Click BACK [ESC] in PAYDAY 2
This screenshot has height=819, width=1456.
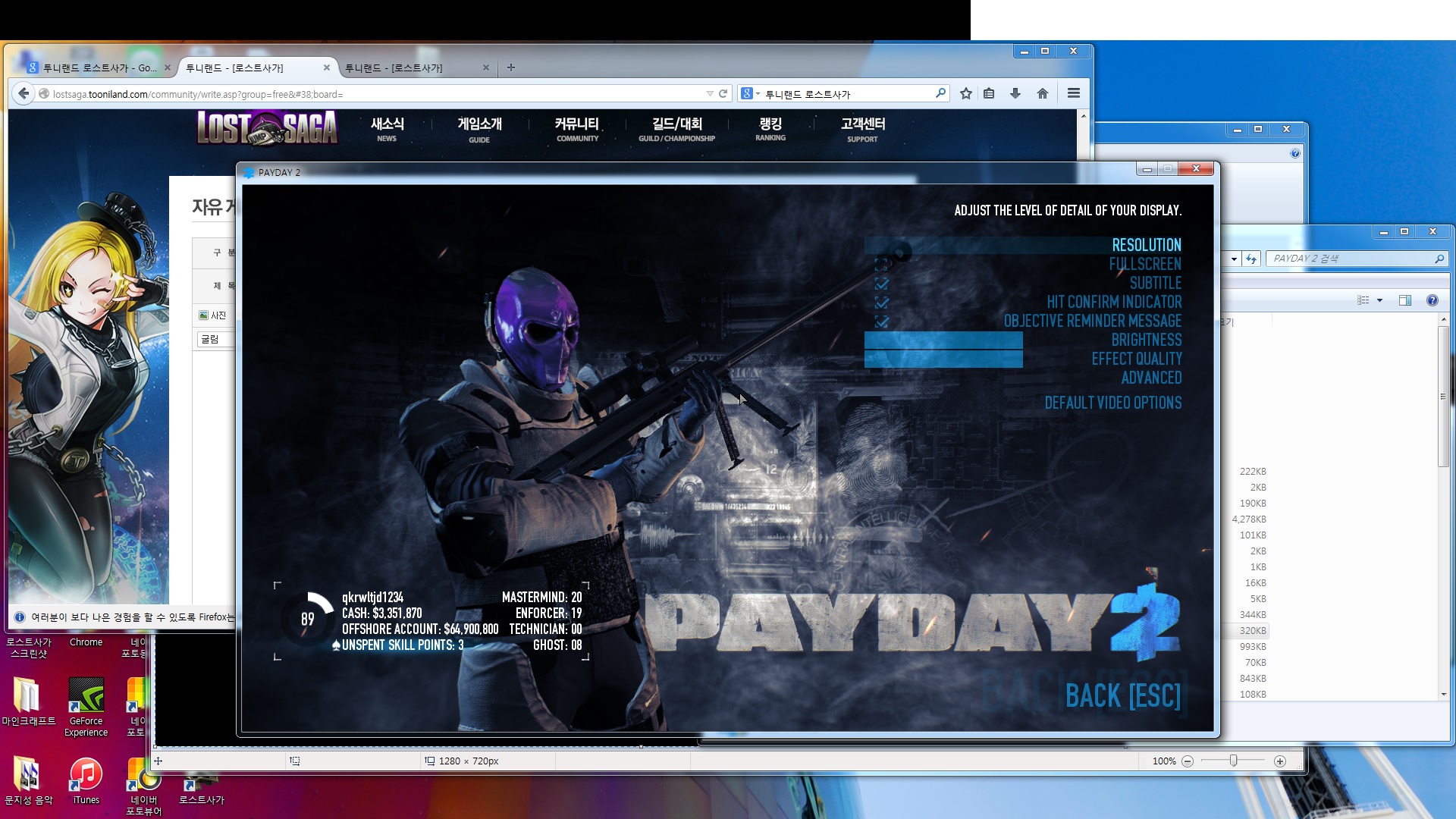(1122, 695)
